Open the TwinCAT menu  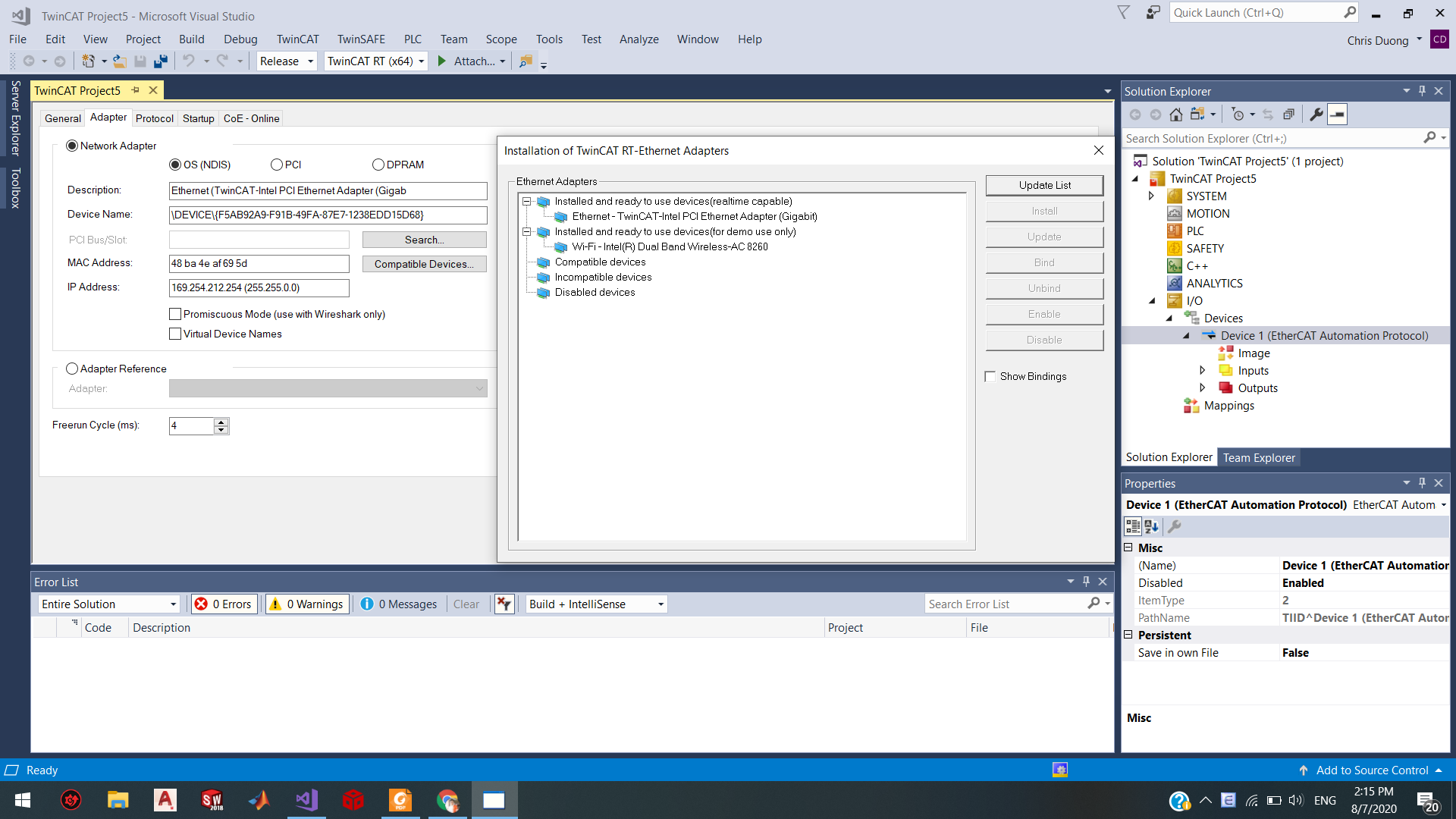297,39
